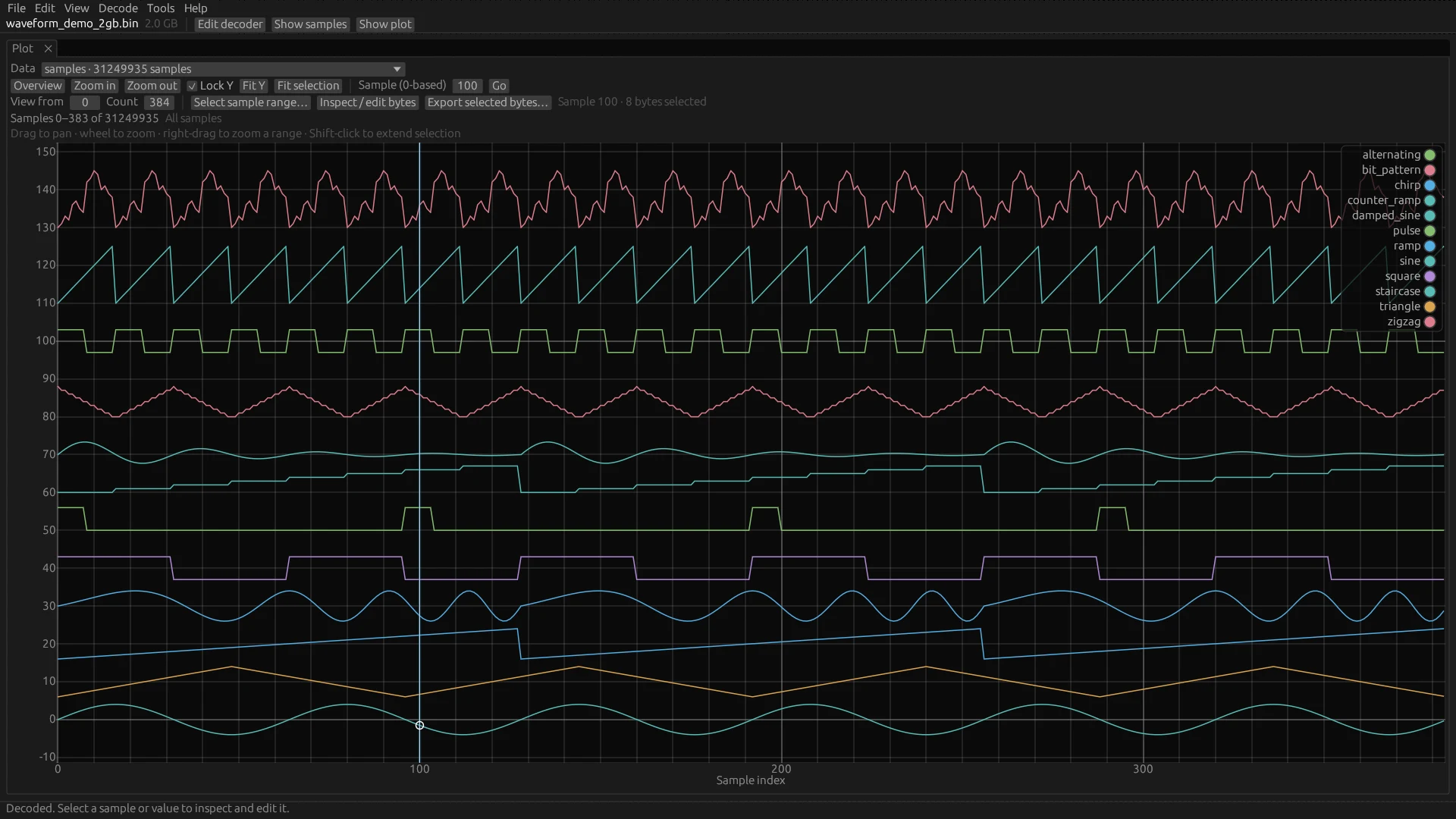Click Inspect / edit bytes button

(x=368, y=102)
